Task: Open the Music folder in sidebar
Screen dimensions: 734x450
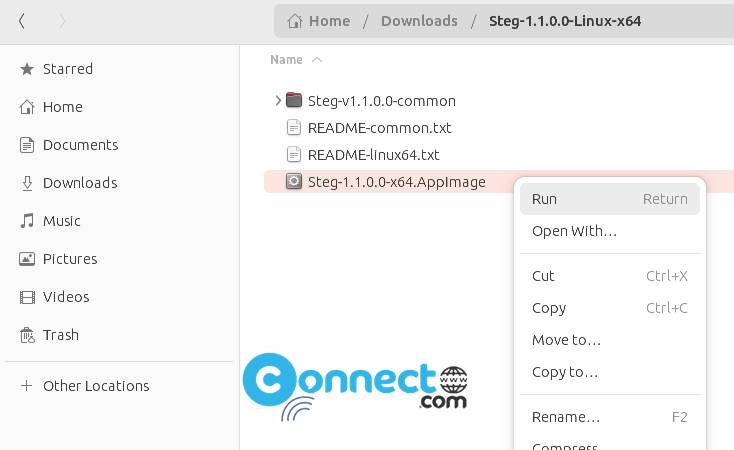Action: pos(50,221)
